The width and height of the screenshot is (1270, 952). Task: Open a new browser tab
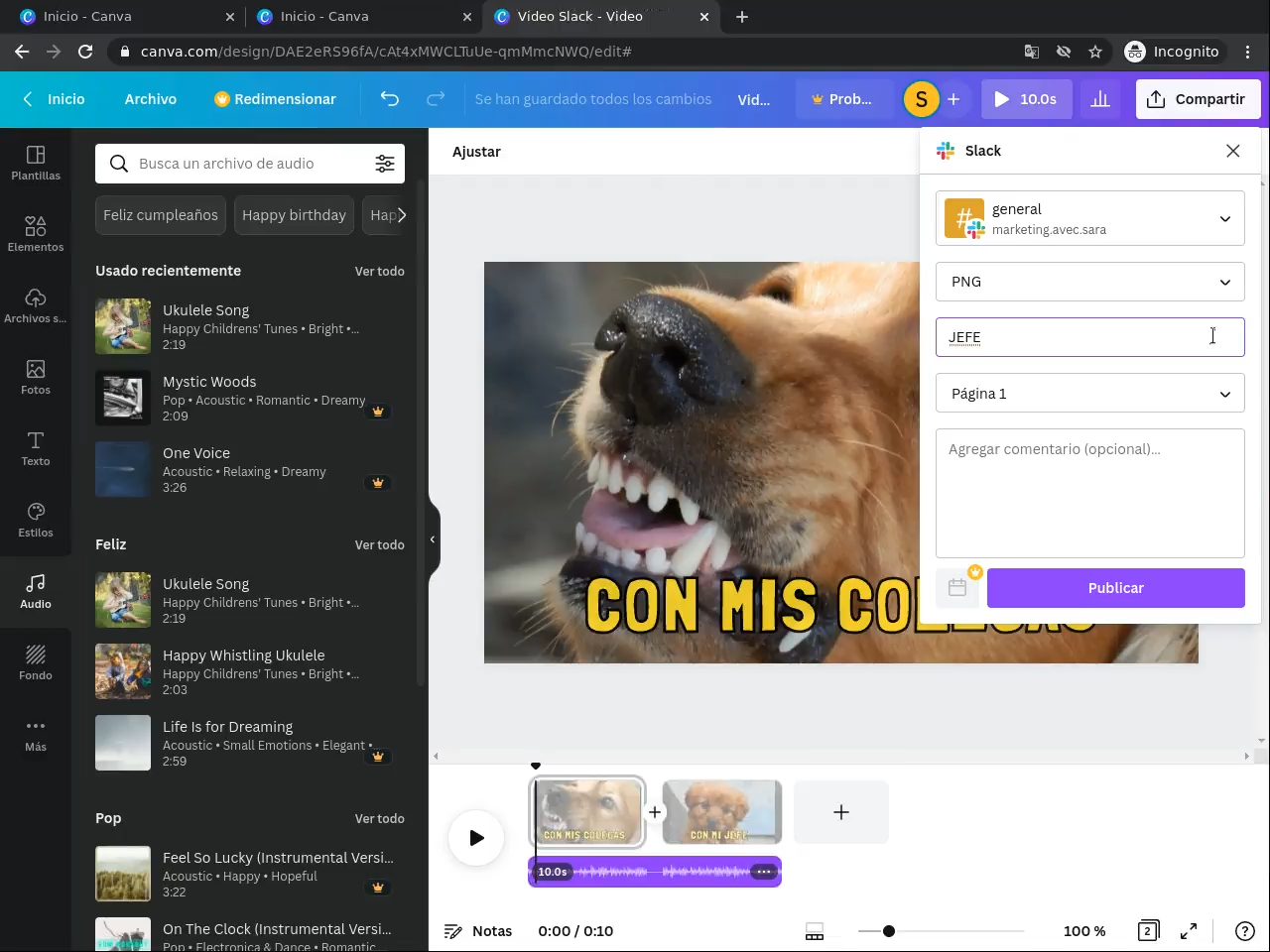(742, 17)
